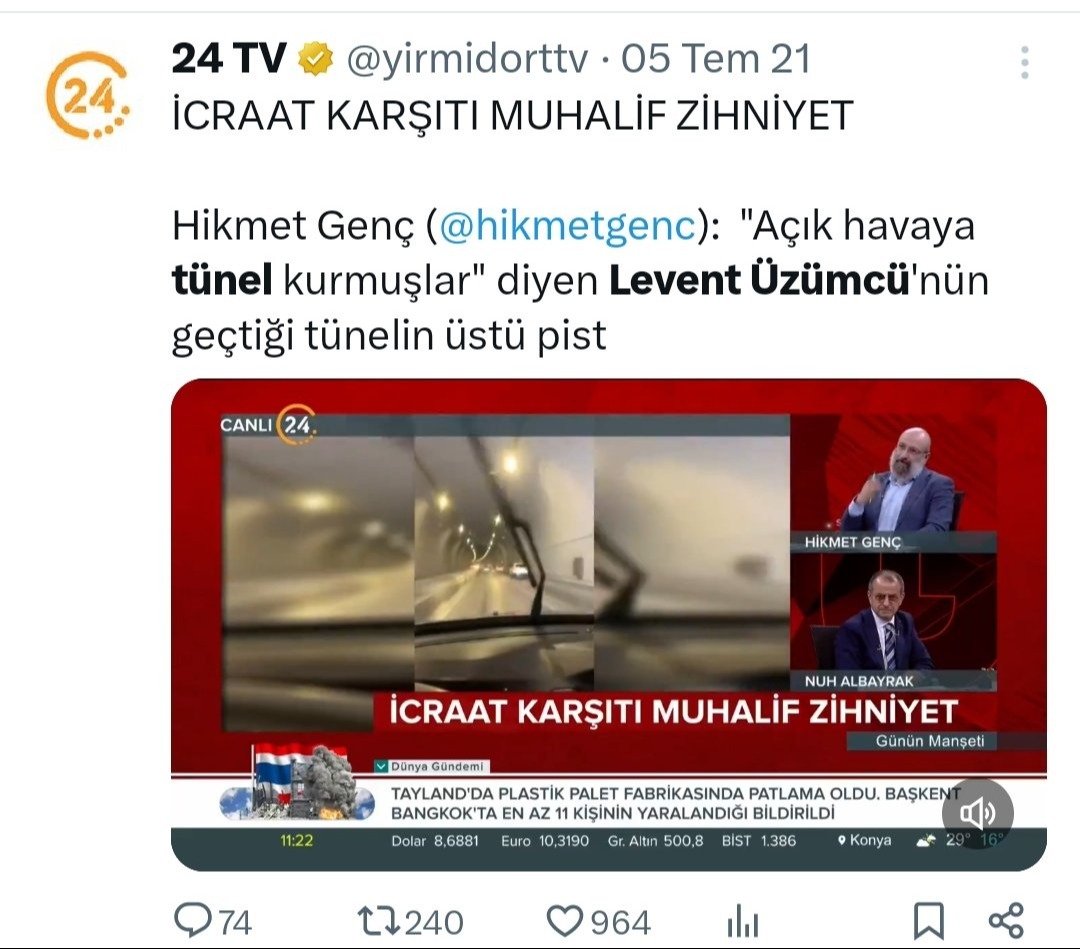Click the 05 Tem 21 timestamp
Screen dimensions: 1080x949
click(716, 59)
